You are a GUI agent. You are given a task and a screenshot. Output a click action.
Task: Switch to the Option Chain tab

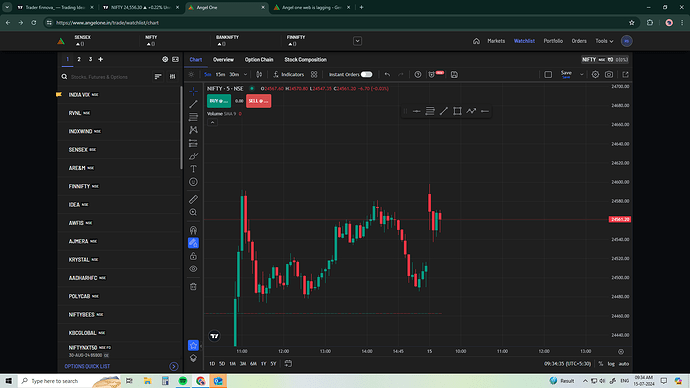tap(259, 59)
